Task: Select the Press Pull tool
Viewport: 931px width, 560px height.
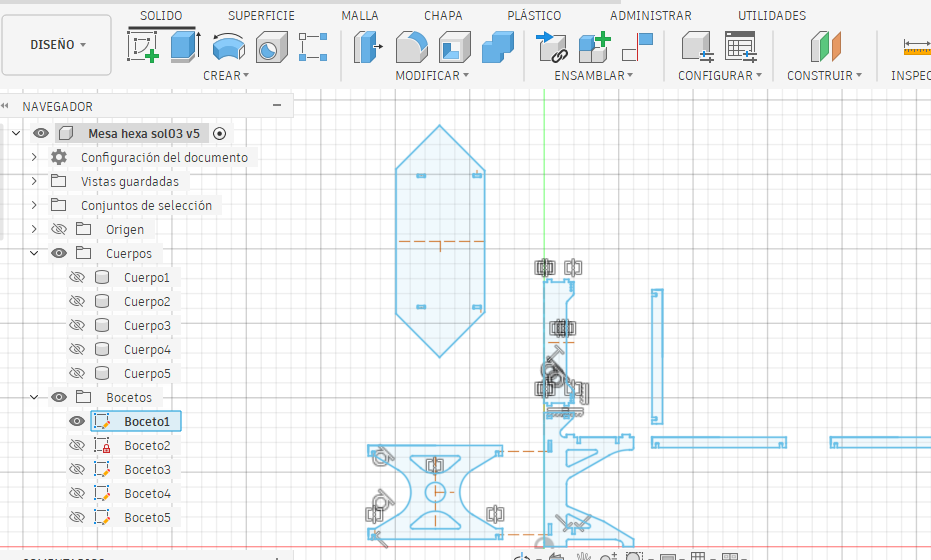Action: [368, 47]
